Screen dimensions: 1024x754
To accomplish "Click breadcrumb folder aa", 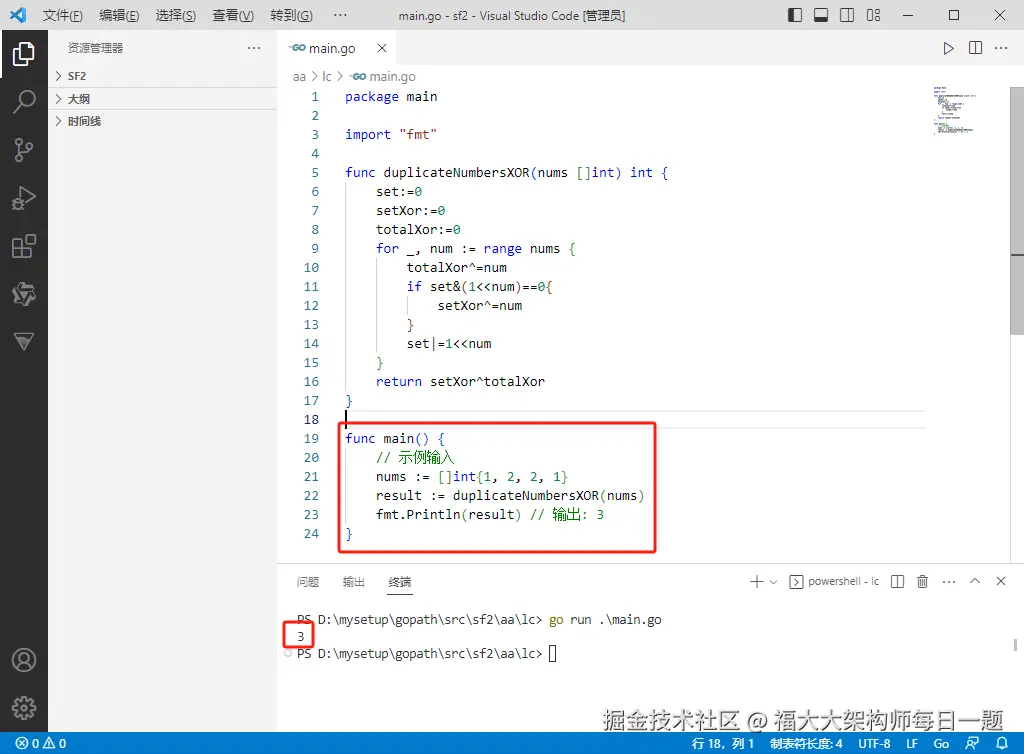I will [299, 77].
